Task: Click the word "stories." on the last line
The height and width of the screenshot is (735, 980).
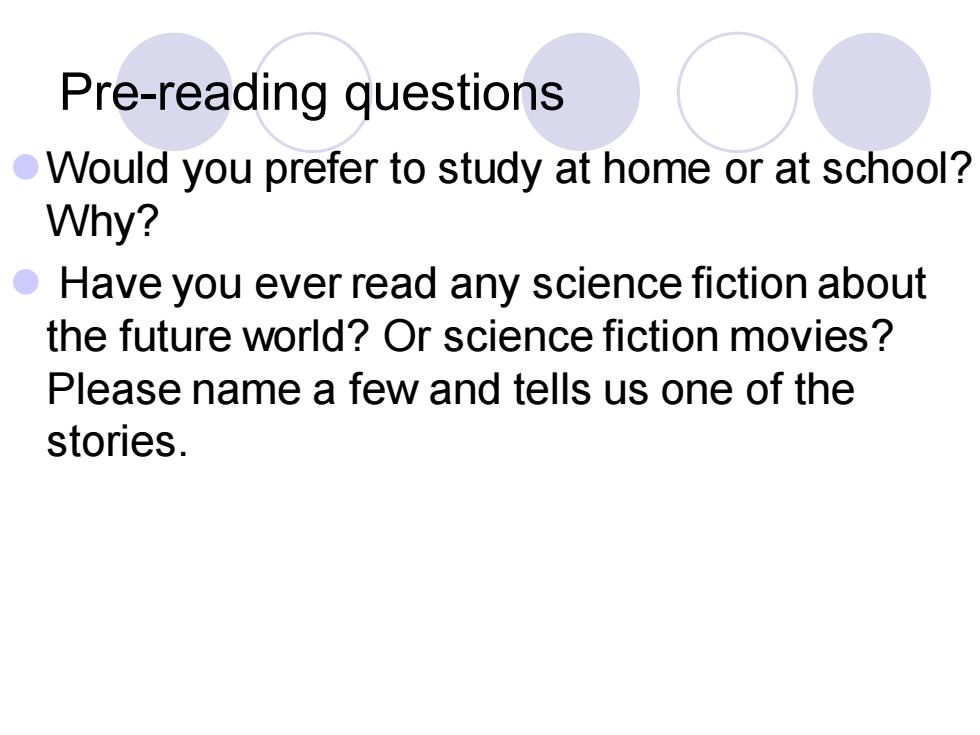Action: [117, 442]
